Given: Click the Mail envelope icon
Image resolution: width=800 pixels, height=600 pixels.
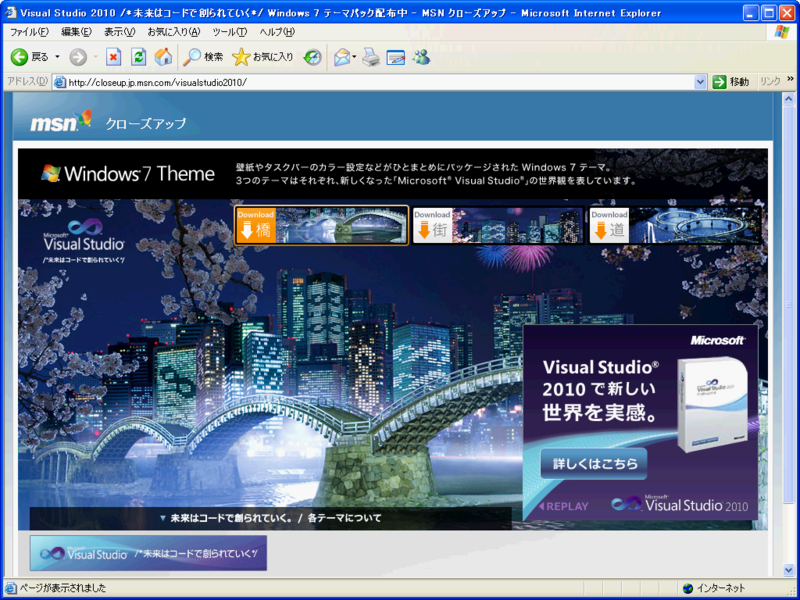Looking at the screenshot, I should 342,57.
